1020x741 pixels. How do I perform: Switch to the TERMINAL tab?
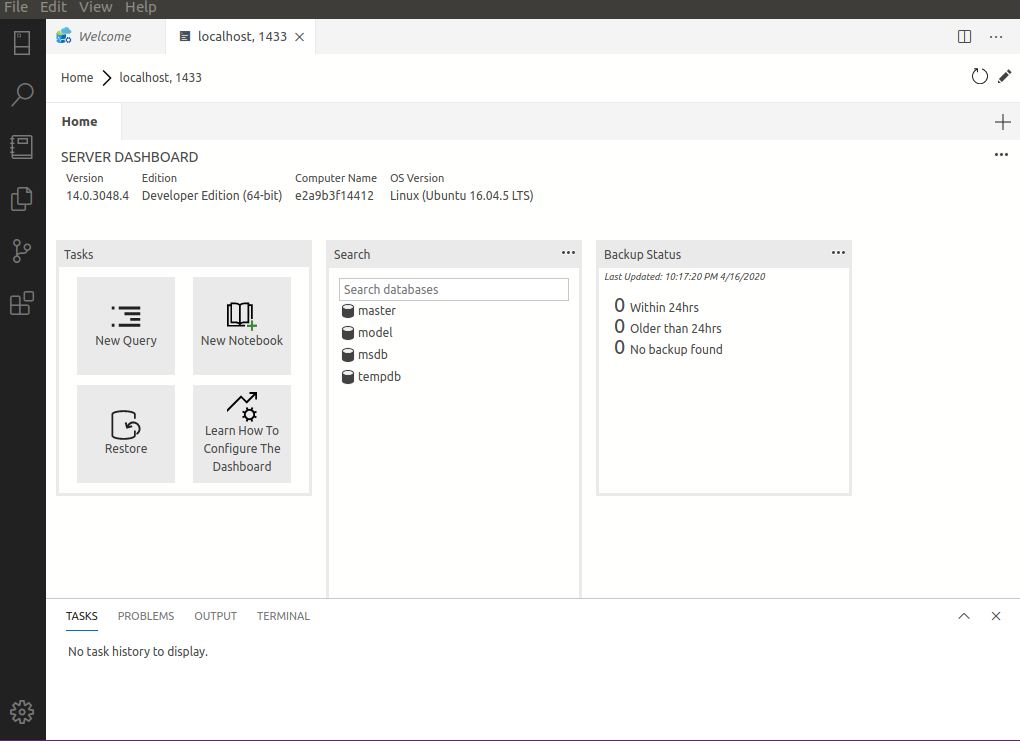283,616
